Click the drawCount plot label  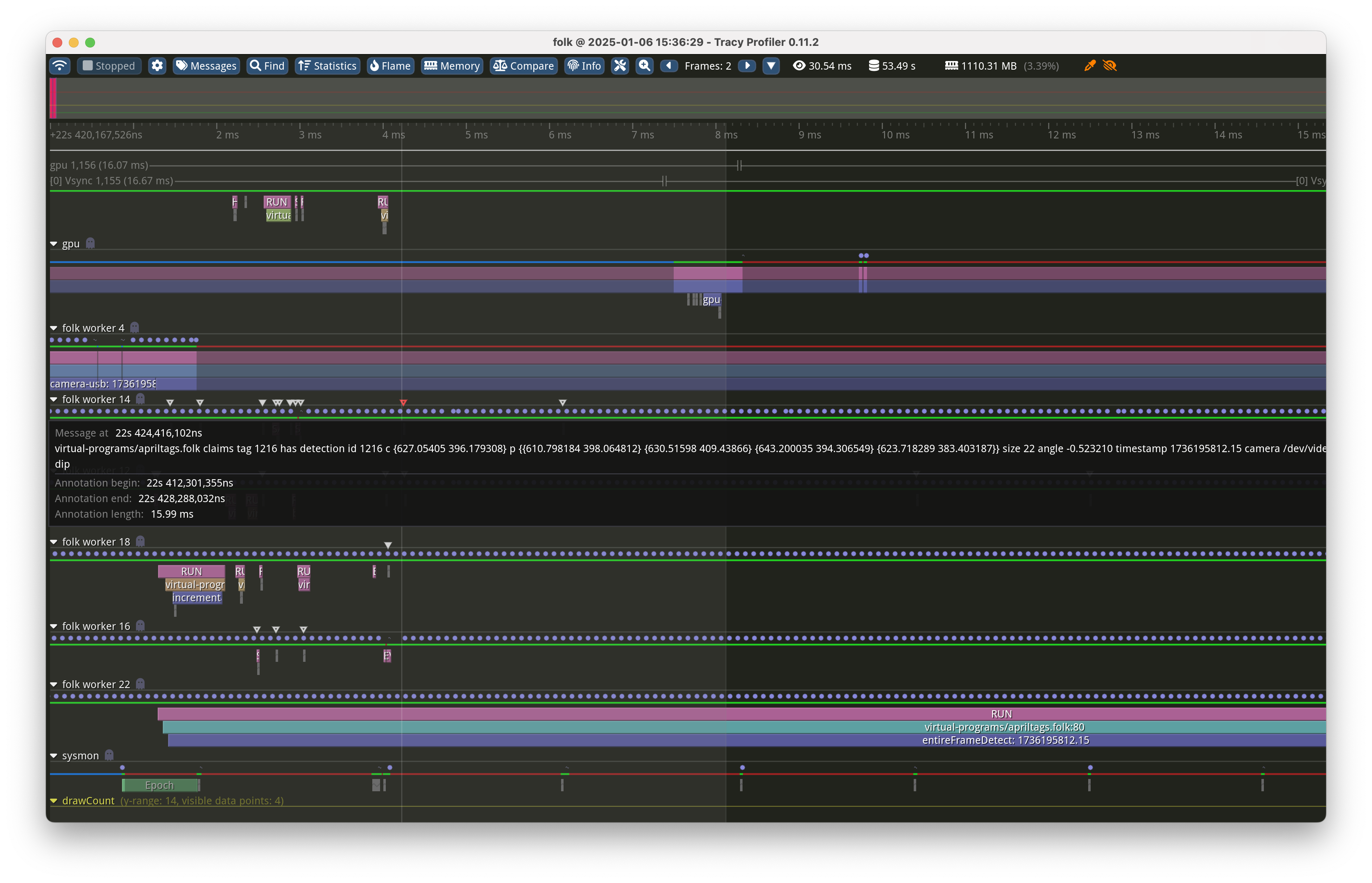tap(88, 801)
